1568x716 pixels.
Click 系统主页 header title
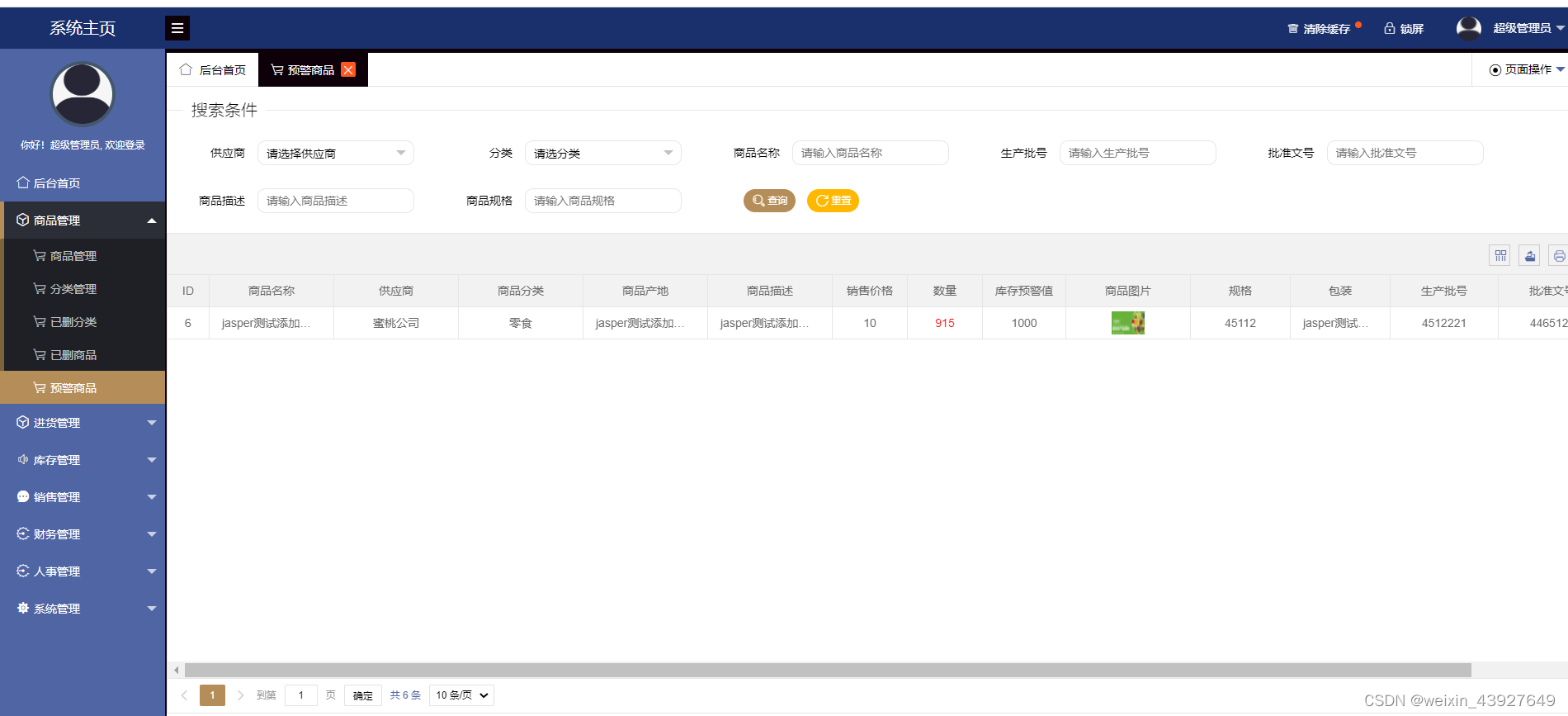(83, 28)
